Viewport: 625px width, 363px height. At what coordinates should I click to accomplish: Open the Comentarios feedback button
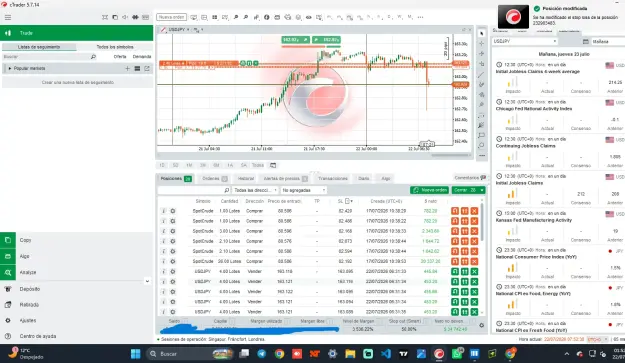pyautogui.click(x=470, y=178)
